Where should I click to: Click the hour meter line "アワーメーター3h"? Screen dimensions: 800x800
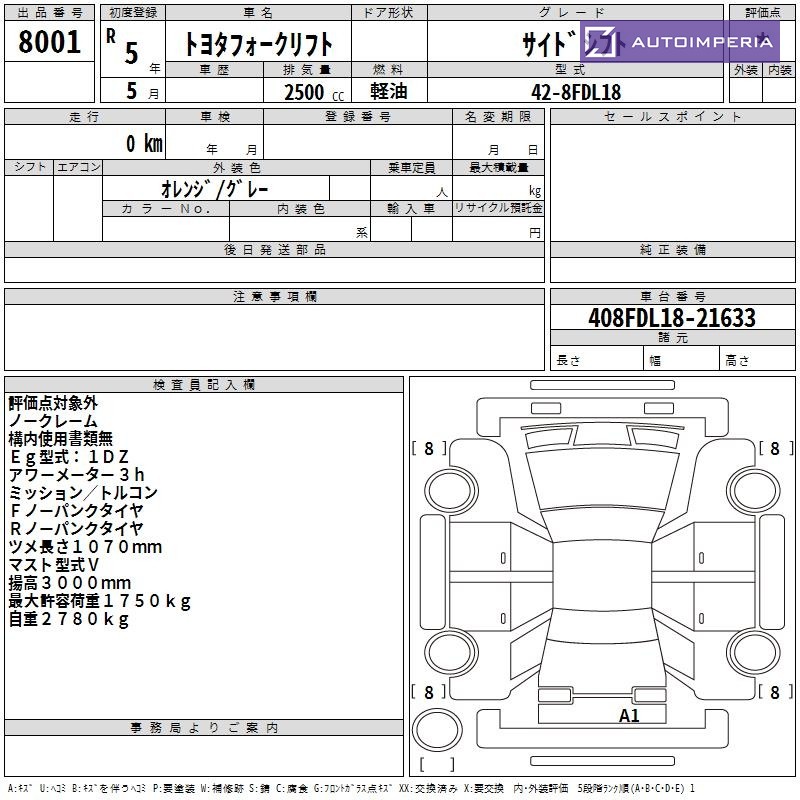pyautogui.click(x=77, y=474)
